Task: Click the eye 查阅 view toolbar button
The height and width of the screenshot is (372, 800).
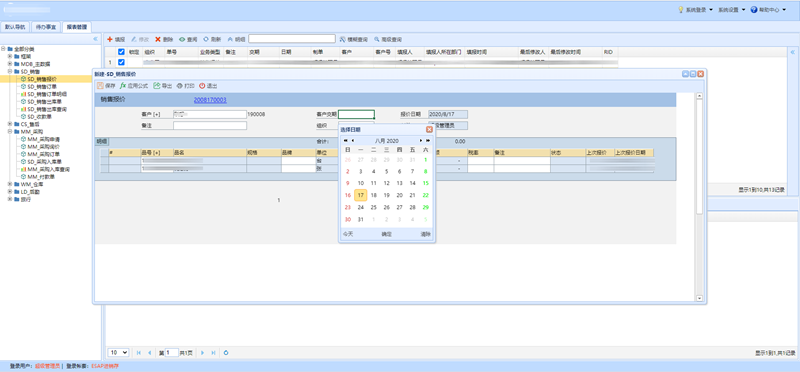Action: click(188, 39)
